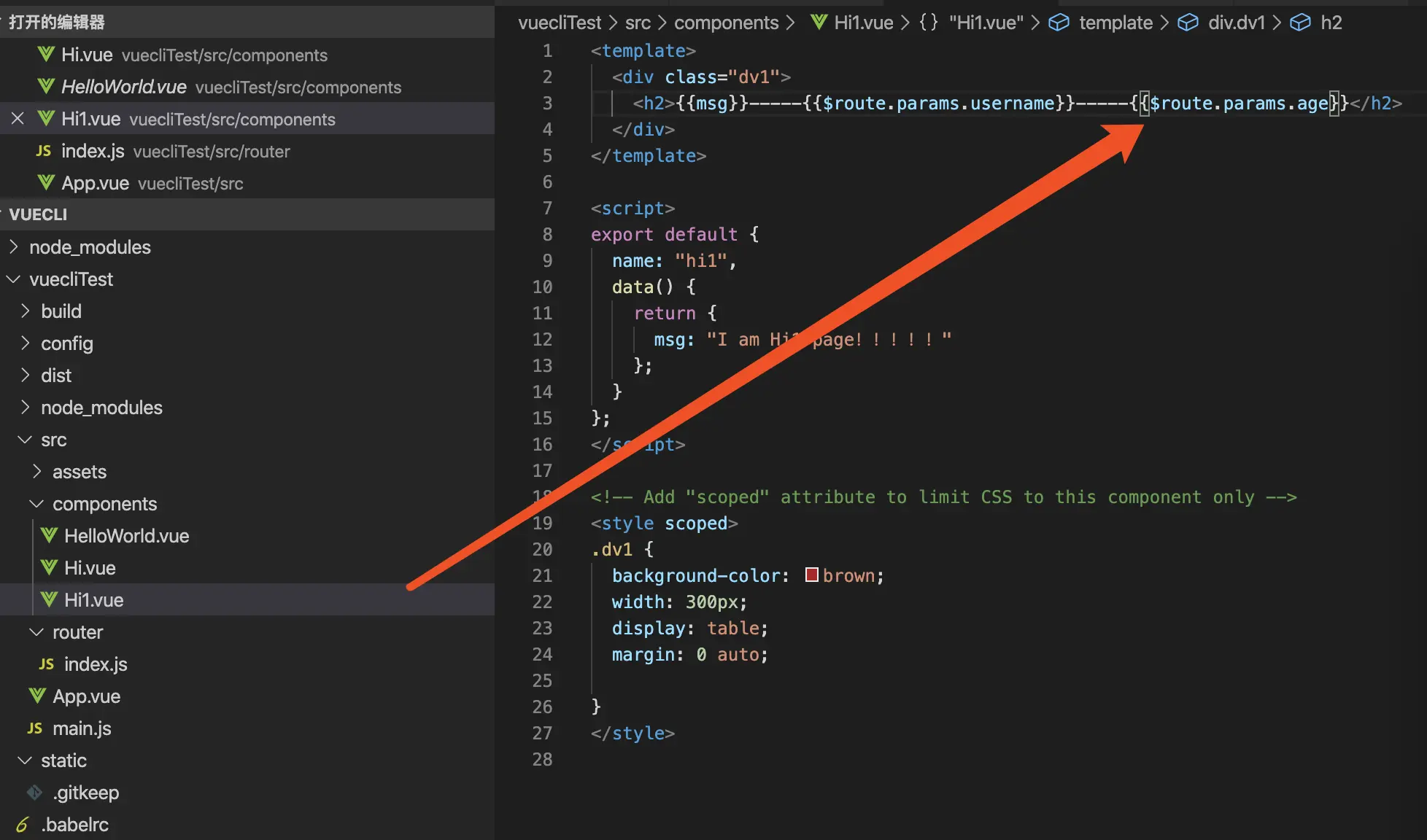Click the .gitkeep git file icon

pyautogui.click(x=34, y=792)
